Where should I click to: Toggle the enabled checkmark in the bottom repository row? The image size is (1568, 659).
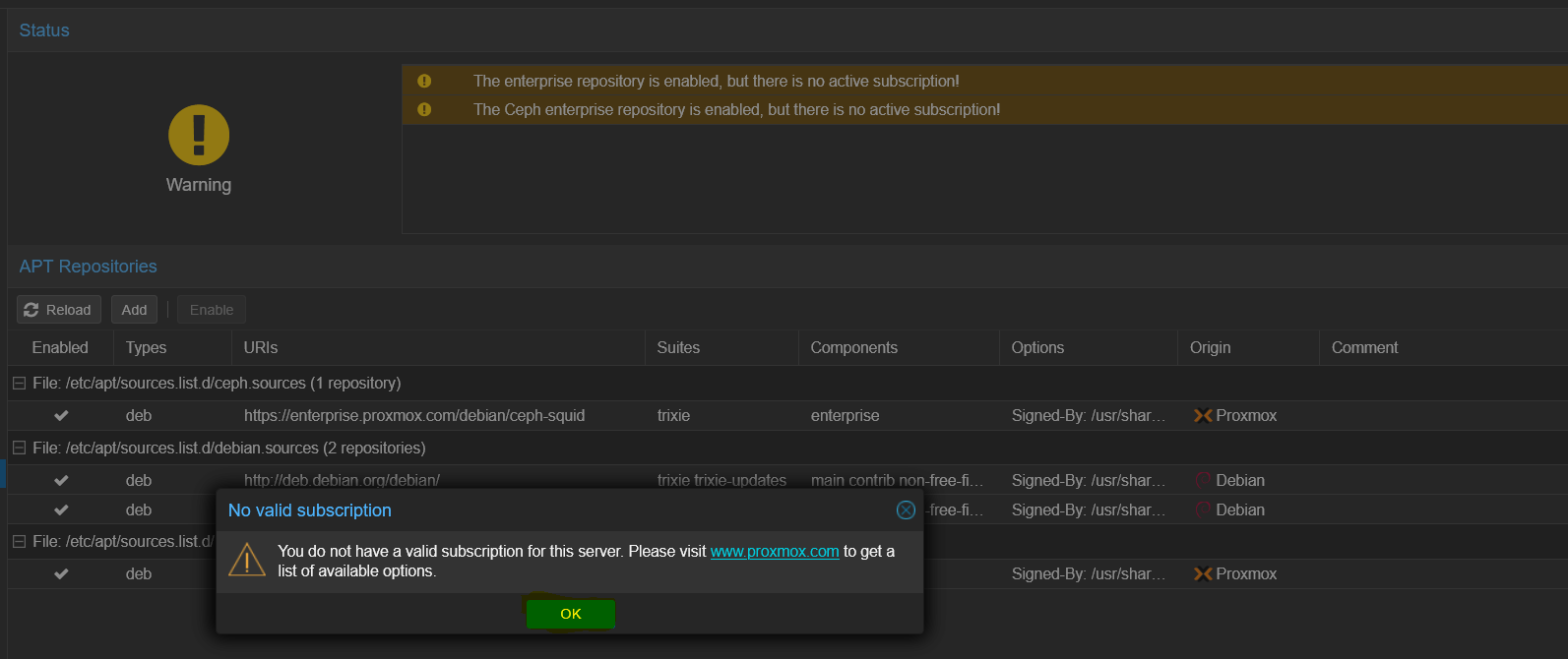coord(61,574)
